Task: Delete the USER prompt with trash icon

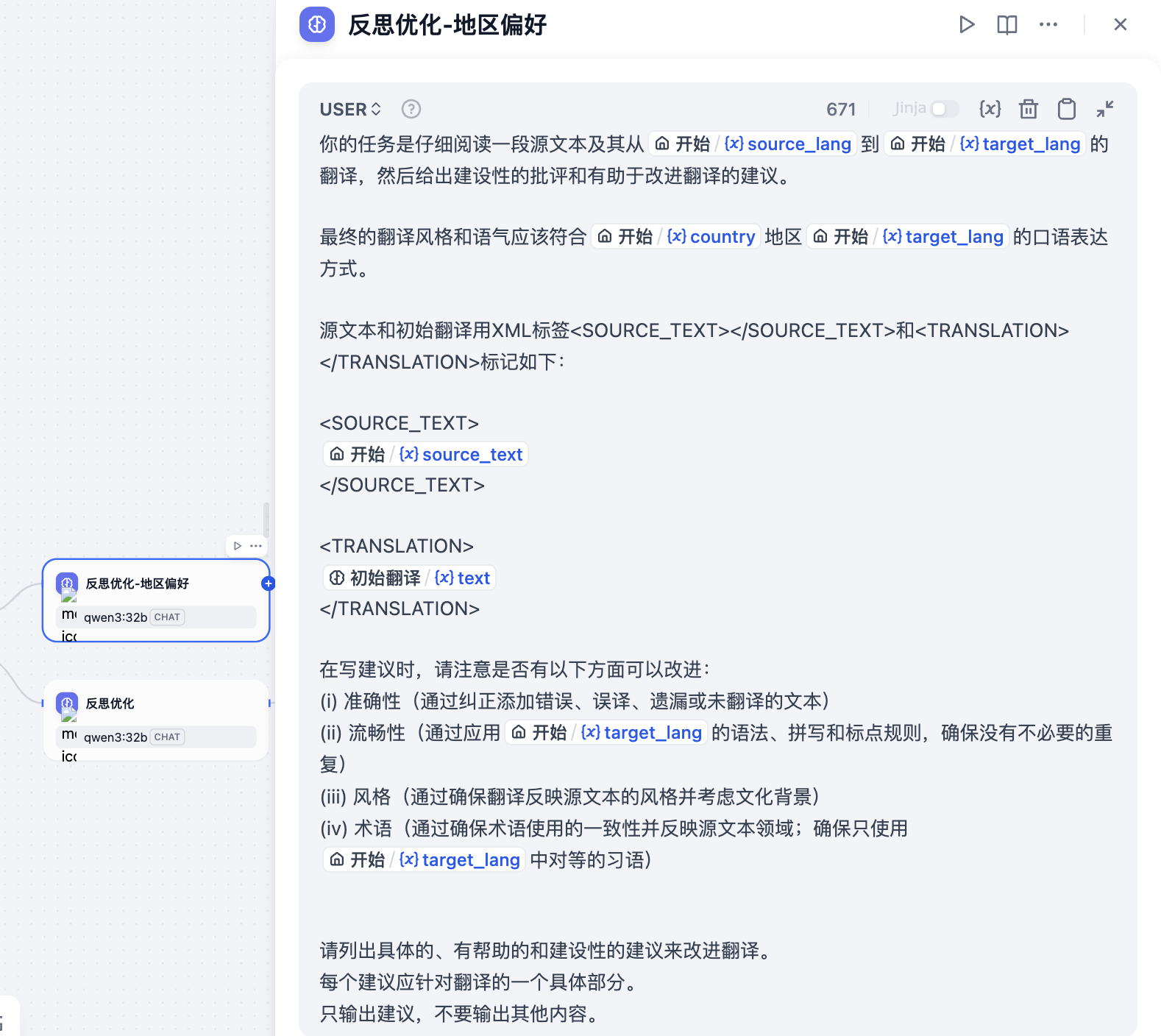Action: click(x=1029, y=109)
